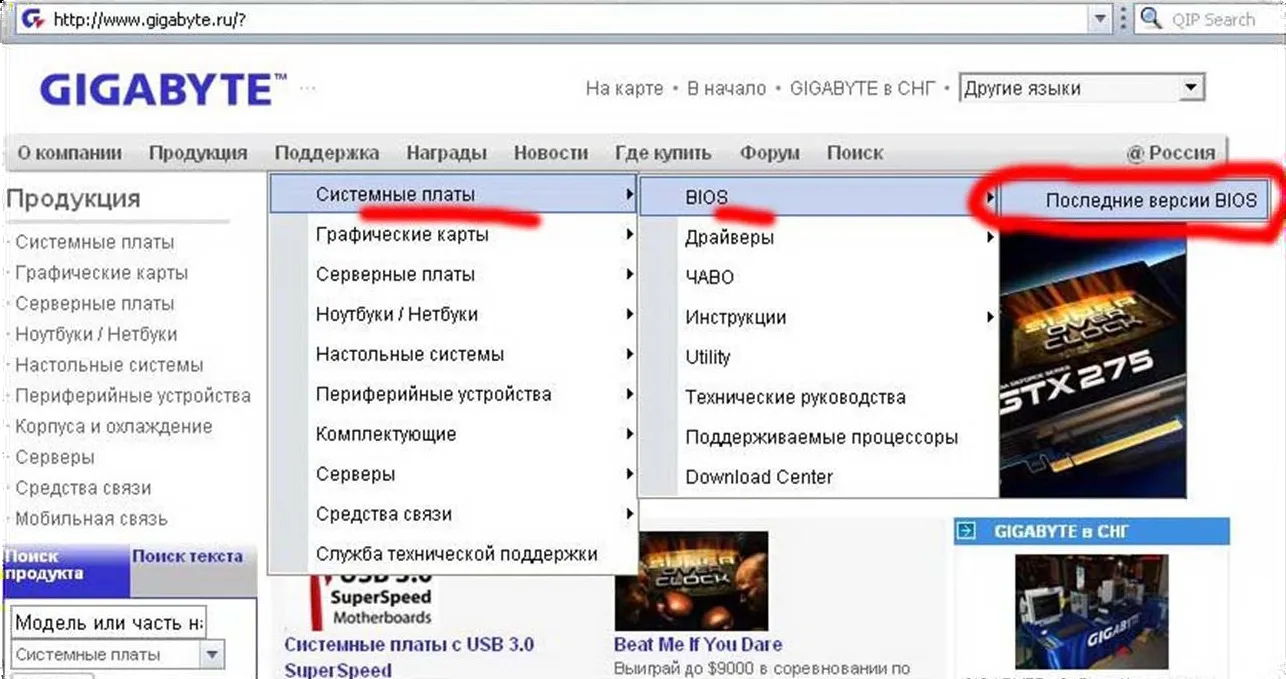The image size is (1286, 679).
Task: Open the address bar history dropdown arrow
Action: tap(1099, 19)
